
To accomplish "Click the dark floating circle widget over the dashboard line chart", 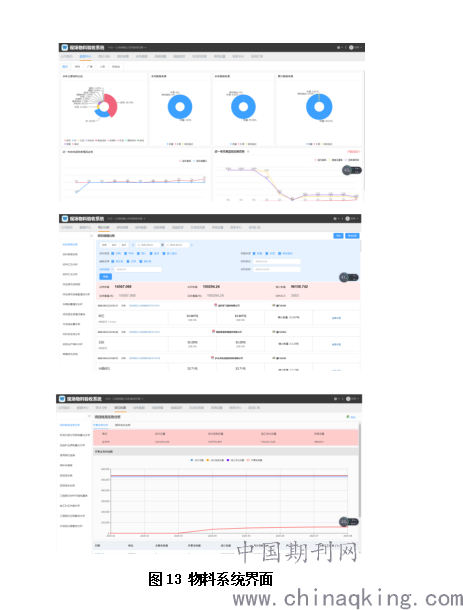I will 347,170.
